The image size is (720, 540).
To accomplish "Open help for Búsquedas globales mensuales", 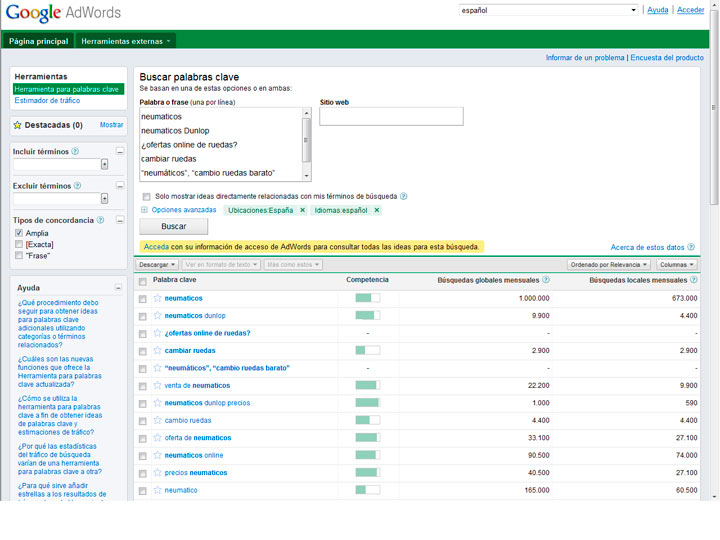I will tap(546, 281).
